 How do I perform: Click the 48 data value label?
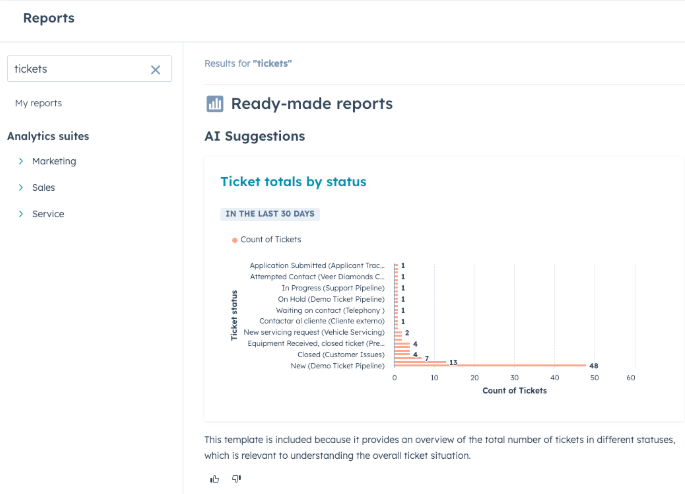tap(593, 366)
